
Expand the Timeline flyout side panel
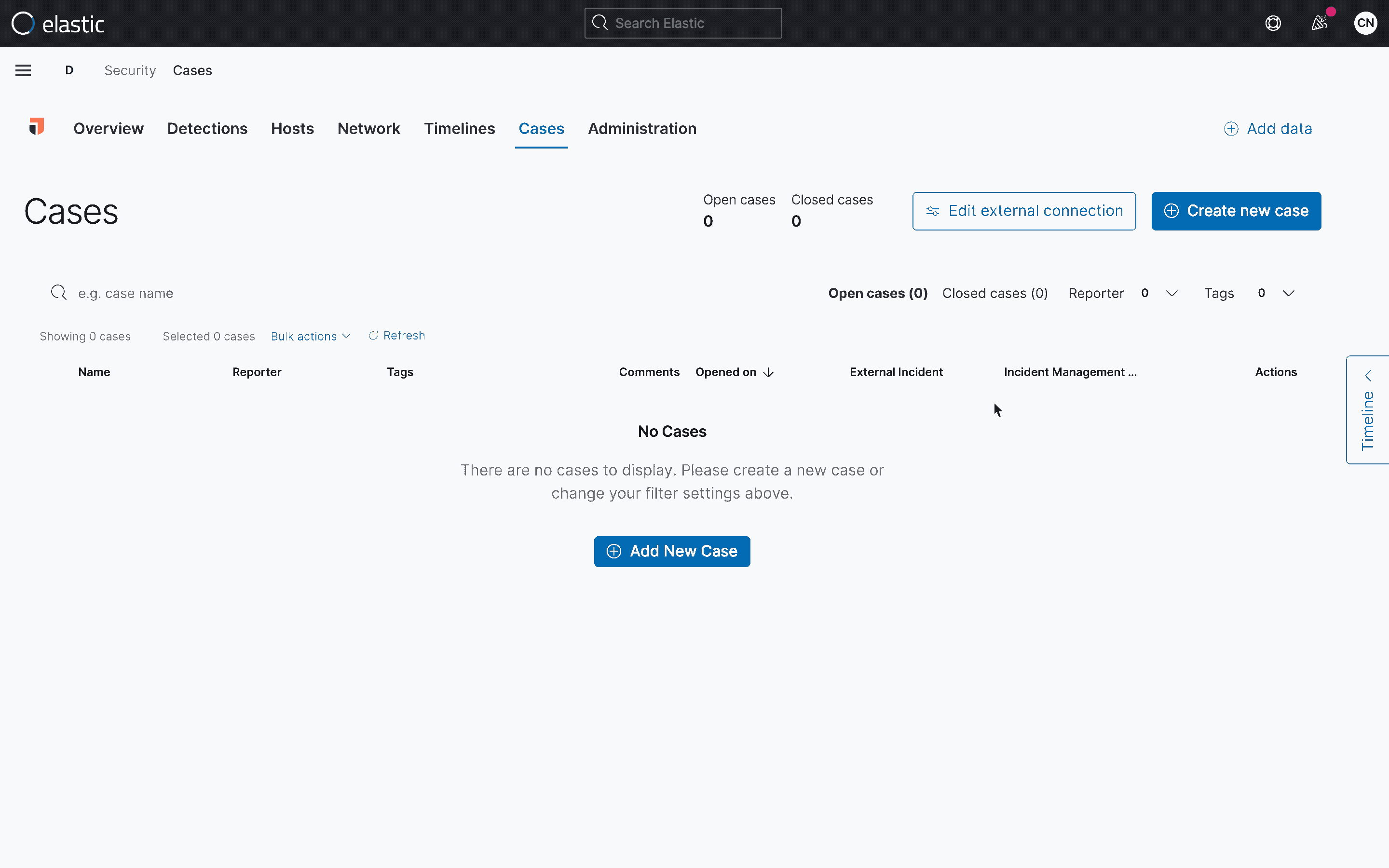click(x=1368, y=410)
